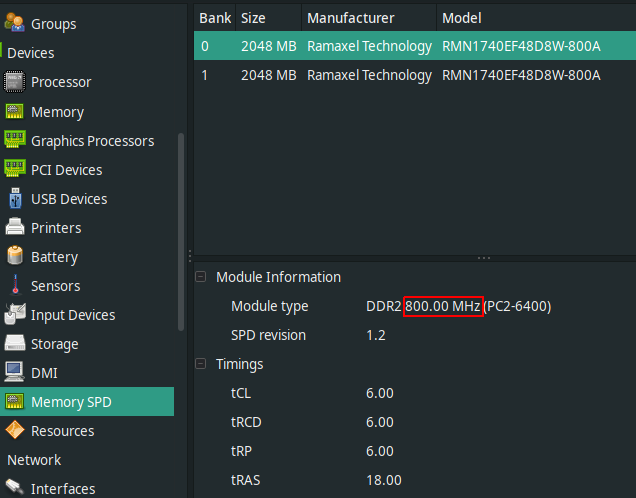The image size is (636, 498).
Task: Collapse the Module Information section
Action: pos(200,277)
